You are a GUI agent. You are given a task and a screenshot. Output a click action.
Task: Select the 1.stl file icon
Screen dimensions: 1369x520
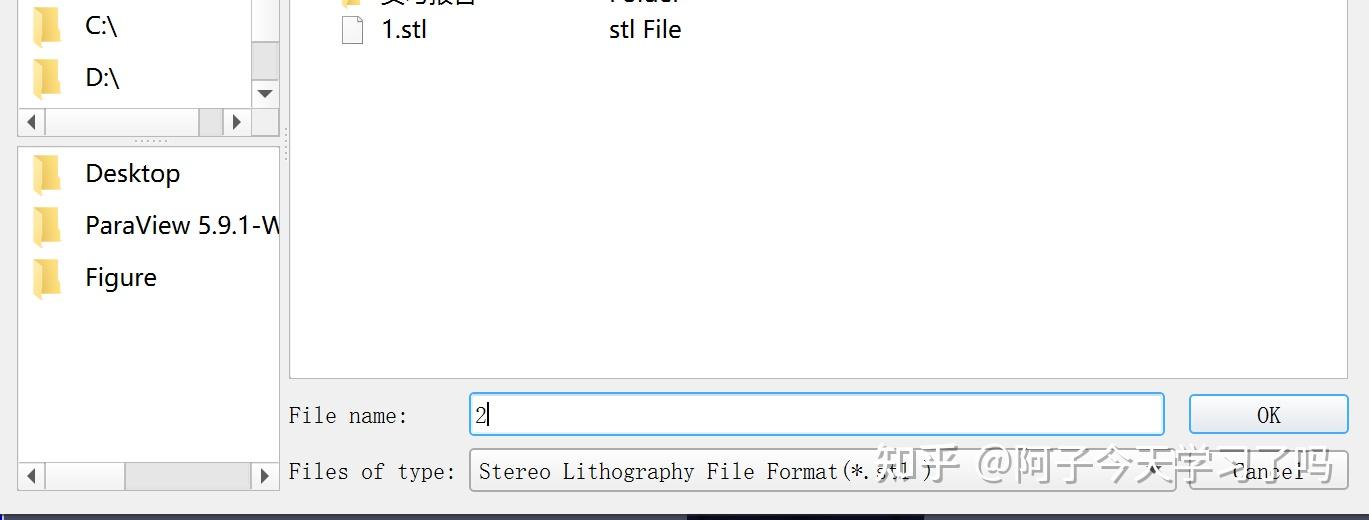pos(352,30)
